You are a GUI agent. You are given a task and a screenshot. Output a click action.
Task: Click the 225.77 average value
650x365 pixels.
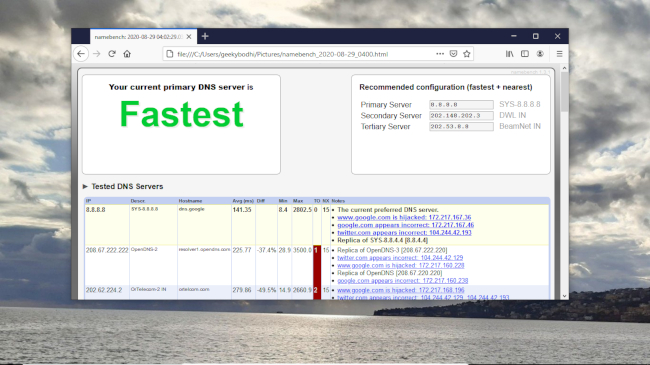click(x=242, y=250)
